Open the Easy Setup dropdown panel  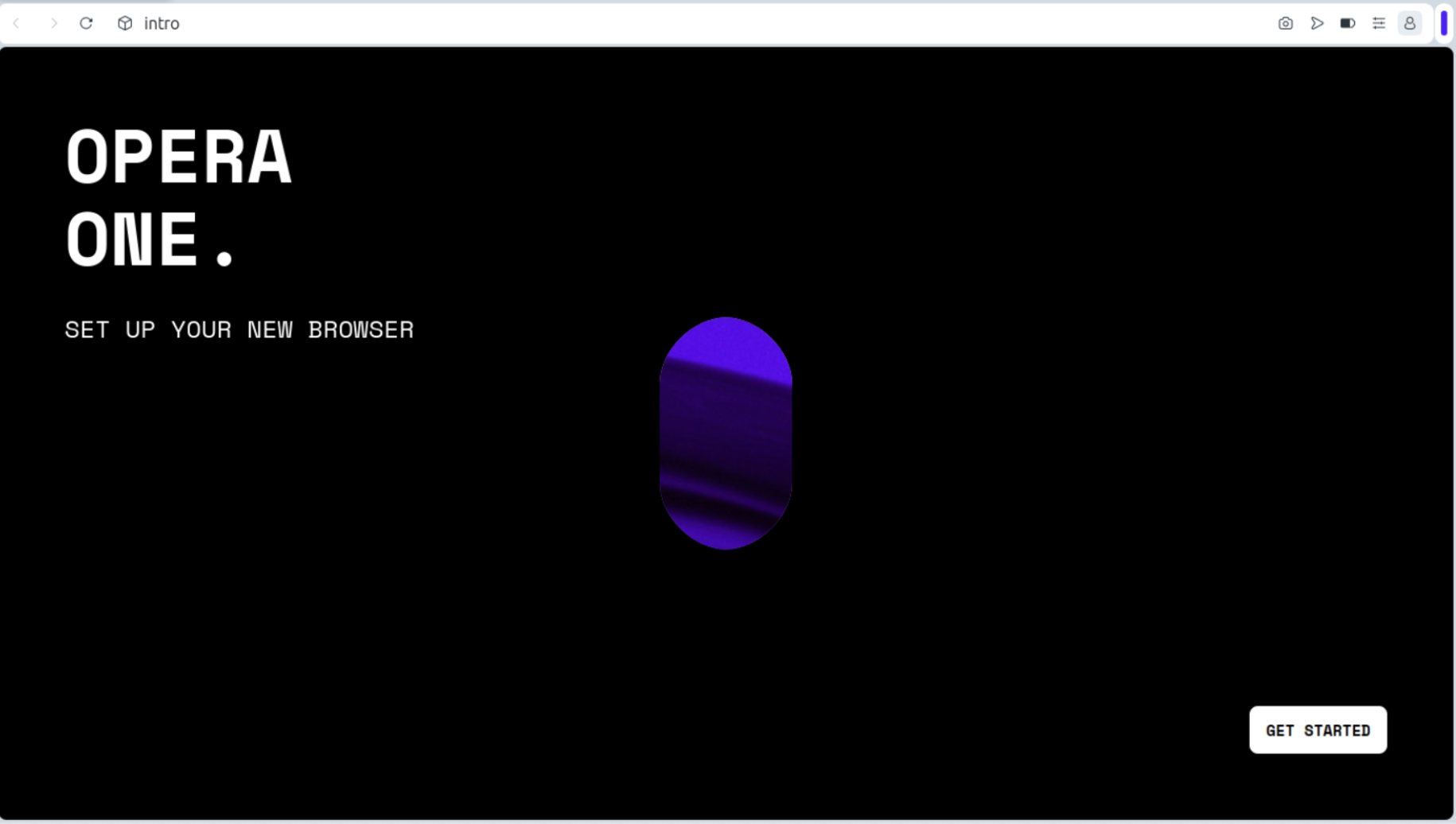pos(1379,23)
